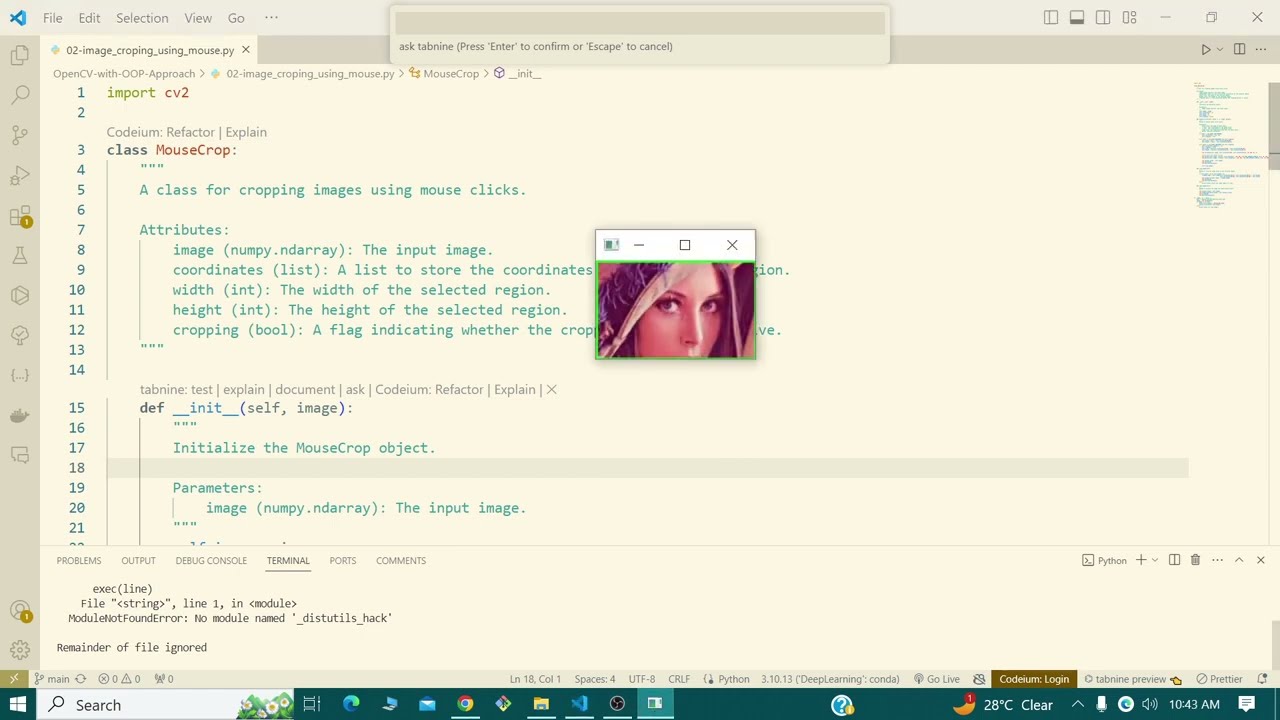Image resolution: width=1280 pixels, height=720 pixels.
Task: Customize layout icon in title bar
Action: [1129, 17]
